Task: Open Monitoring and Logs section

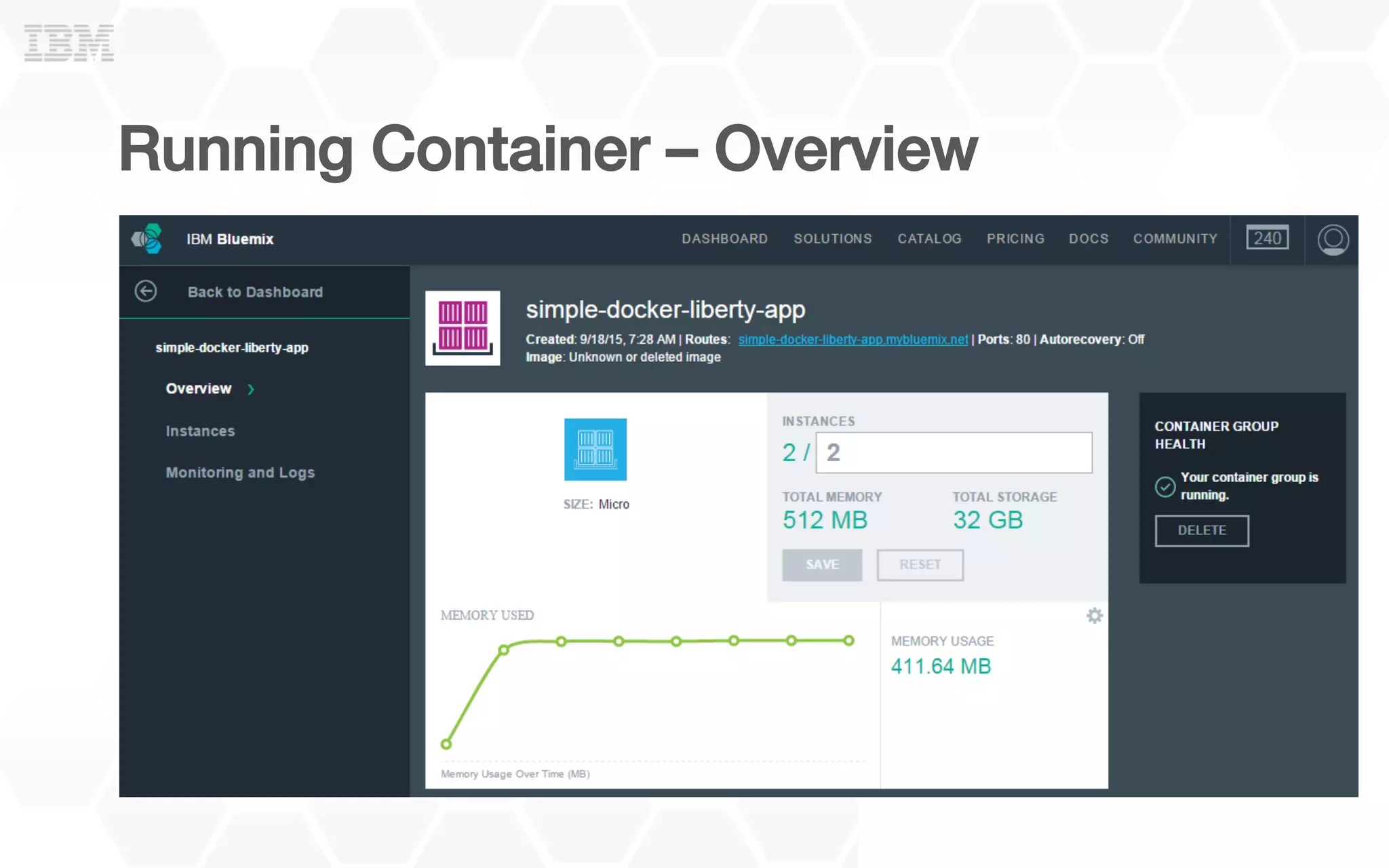Action: coord(240,473)
